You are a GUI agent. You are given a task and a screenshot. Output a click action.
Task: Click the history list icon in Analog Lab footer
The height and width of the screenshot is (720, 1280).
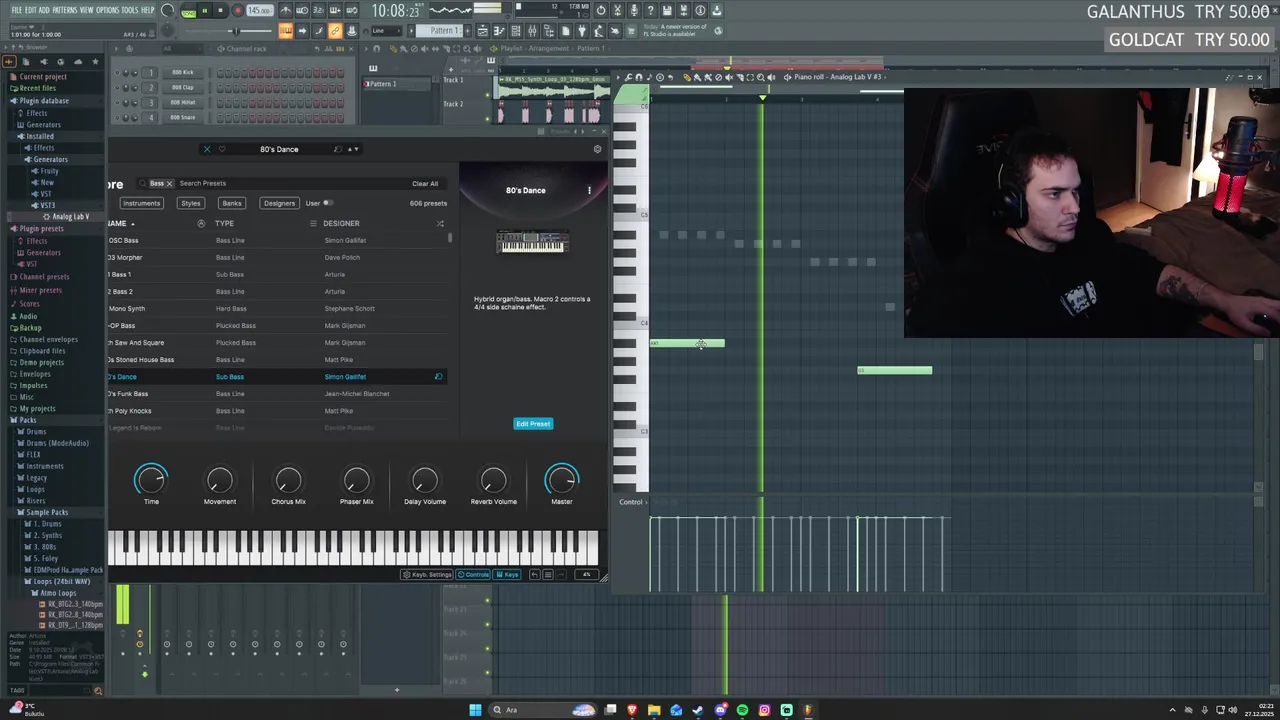point(547,574)
